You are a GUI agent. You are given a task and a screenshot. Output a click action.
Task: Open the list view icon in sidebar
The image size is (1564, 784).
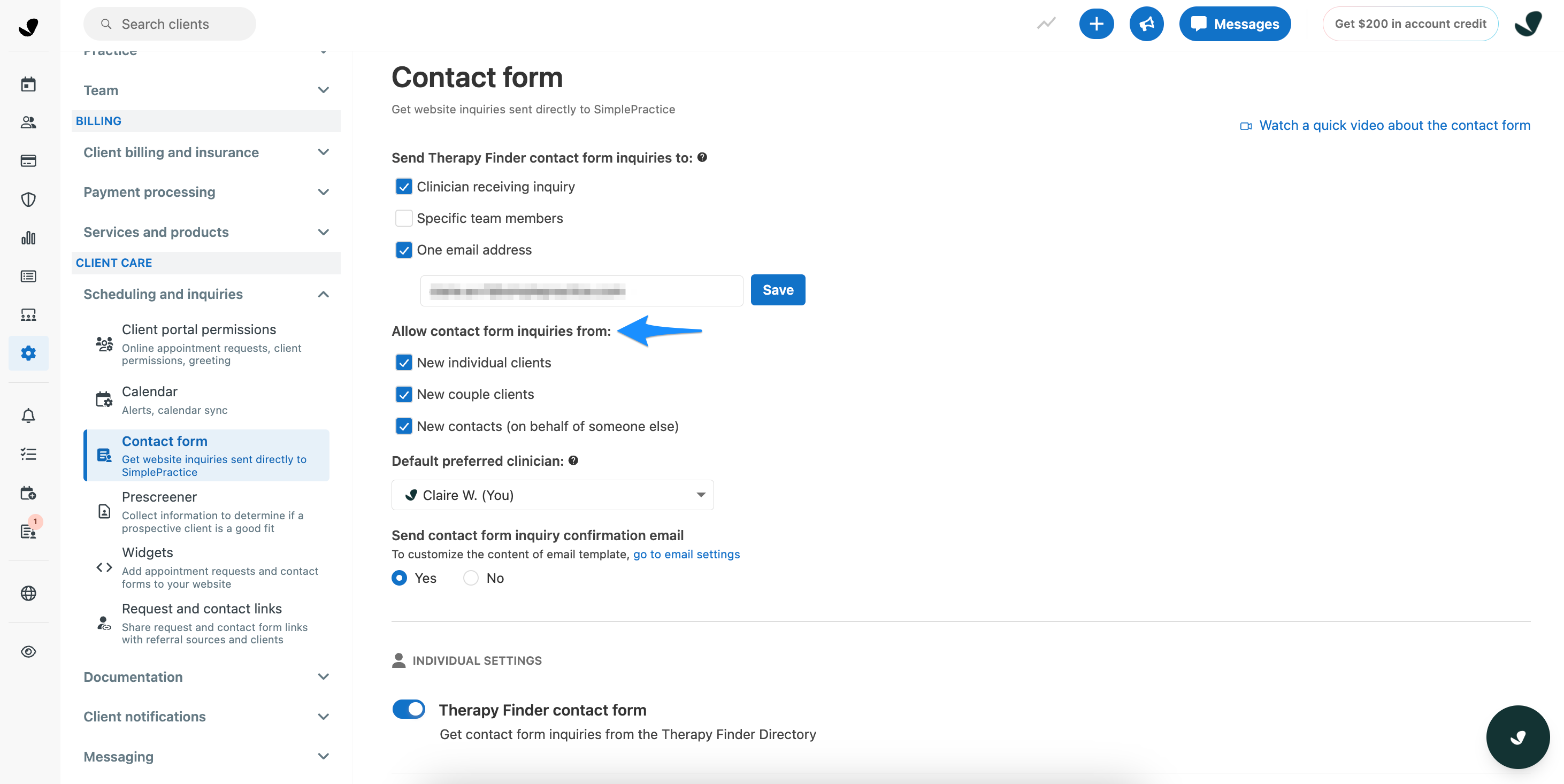[x=28, y=276]
